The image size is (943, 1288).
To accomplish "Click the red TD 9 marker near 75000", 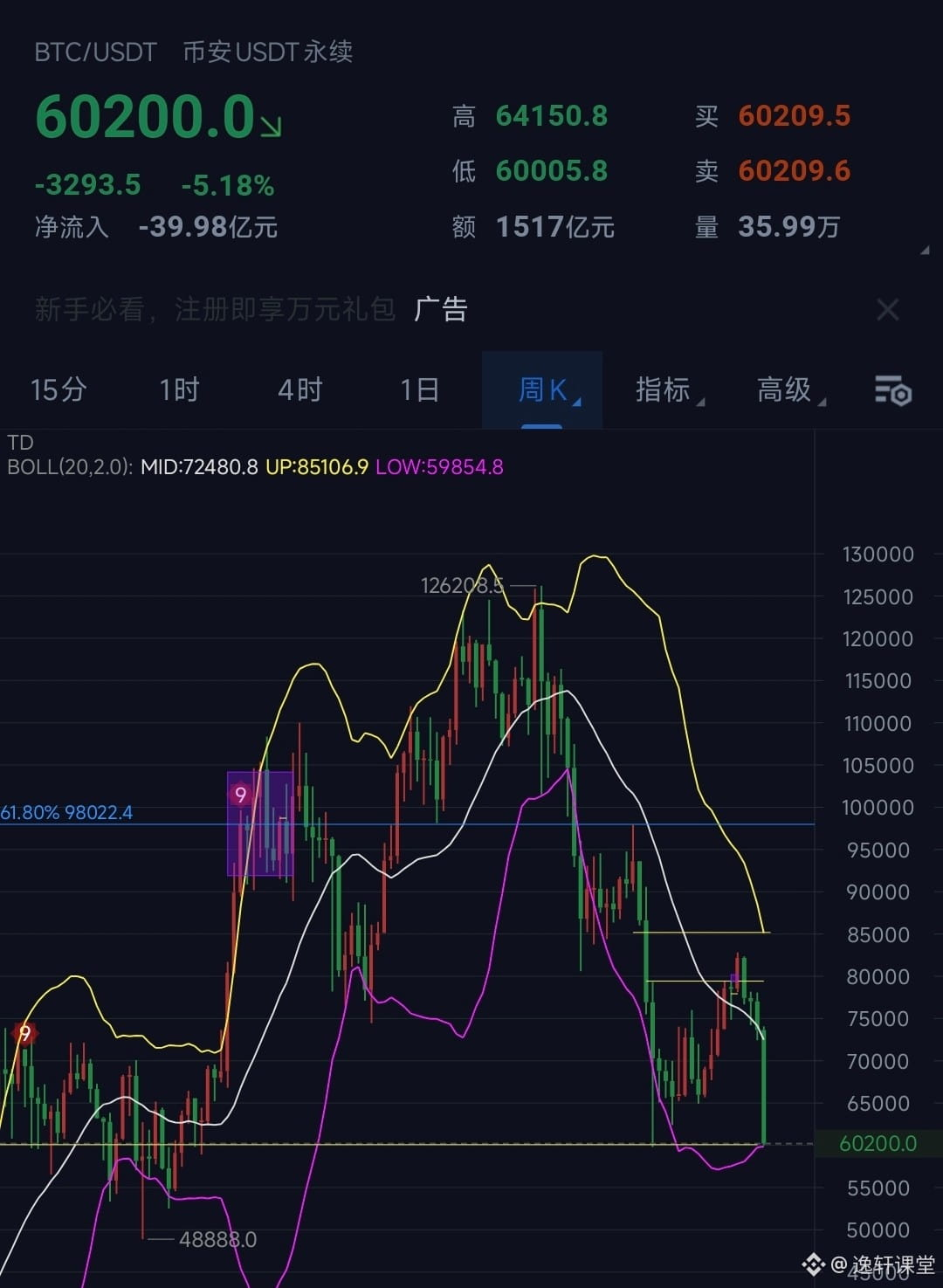I will 24,1034.
